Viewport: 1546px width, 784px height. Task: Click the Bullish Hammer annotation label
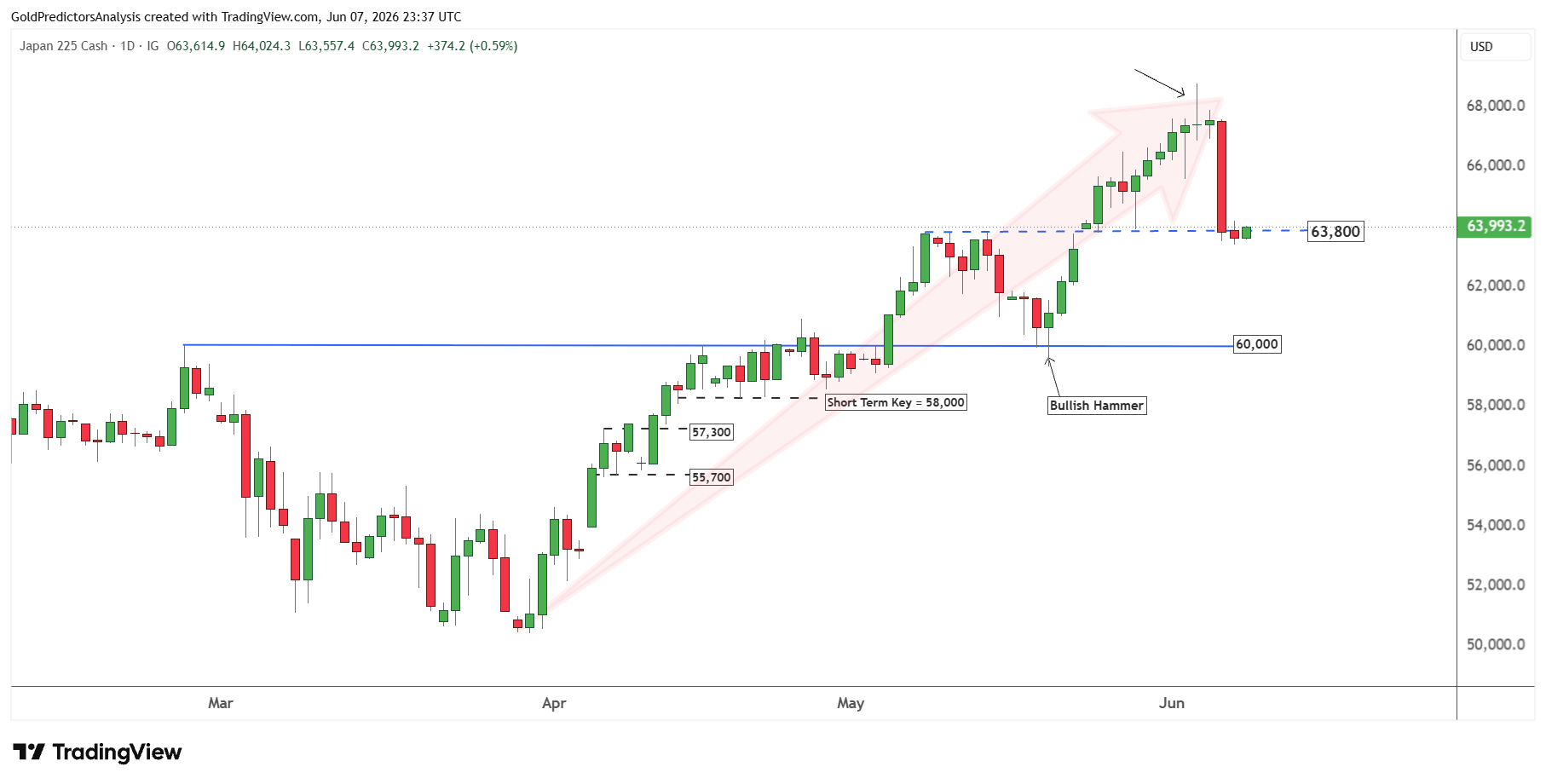(x=1097, y=406)
